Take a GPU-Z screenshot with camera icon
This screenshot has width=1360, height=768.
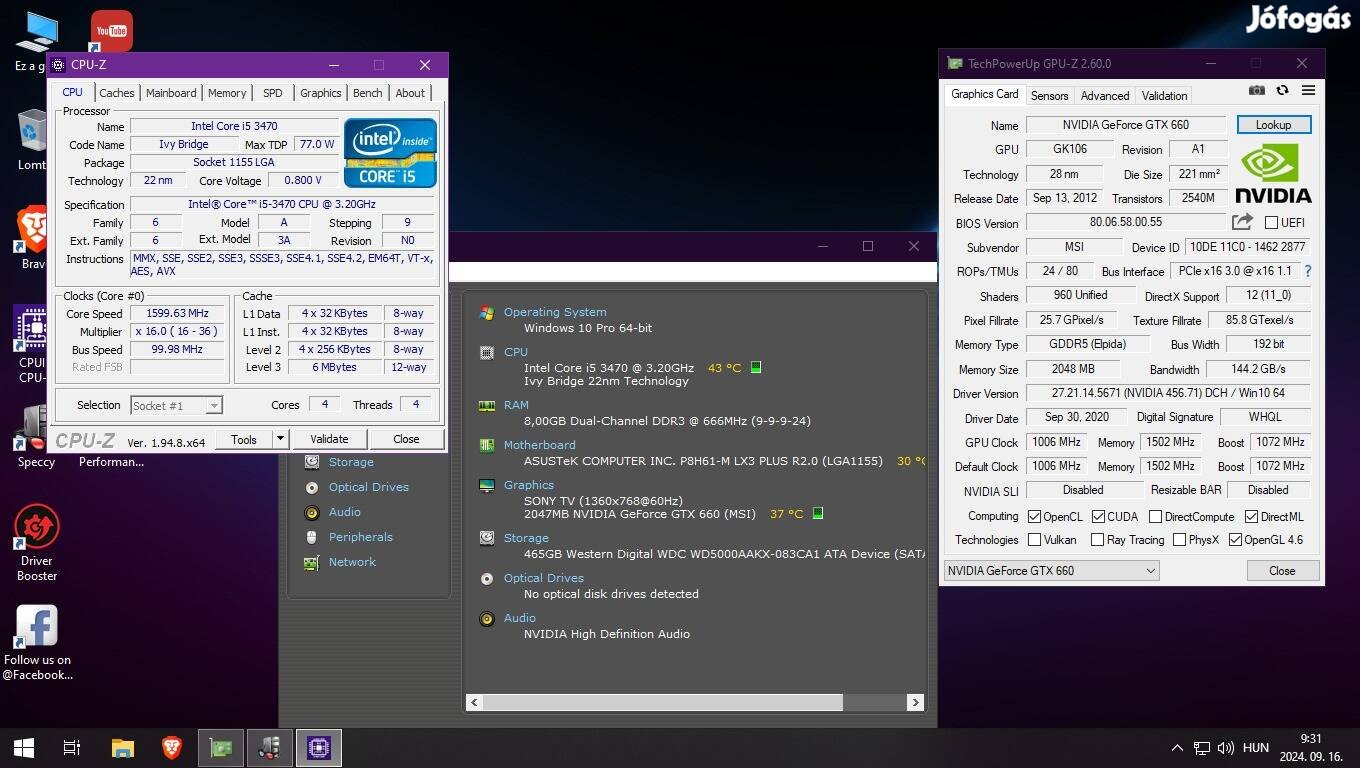tap(1257, 90)
